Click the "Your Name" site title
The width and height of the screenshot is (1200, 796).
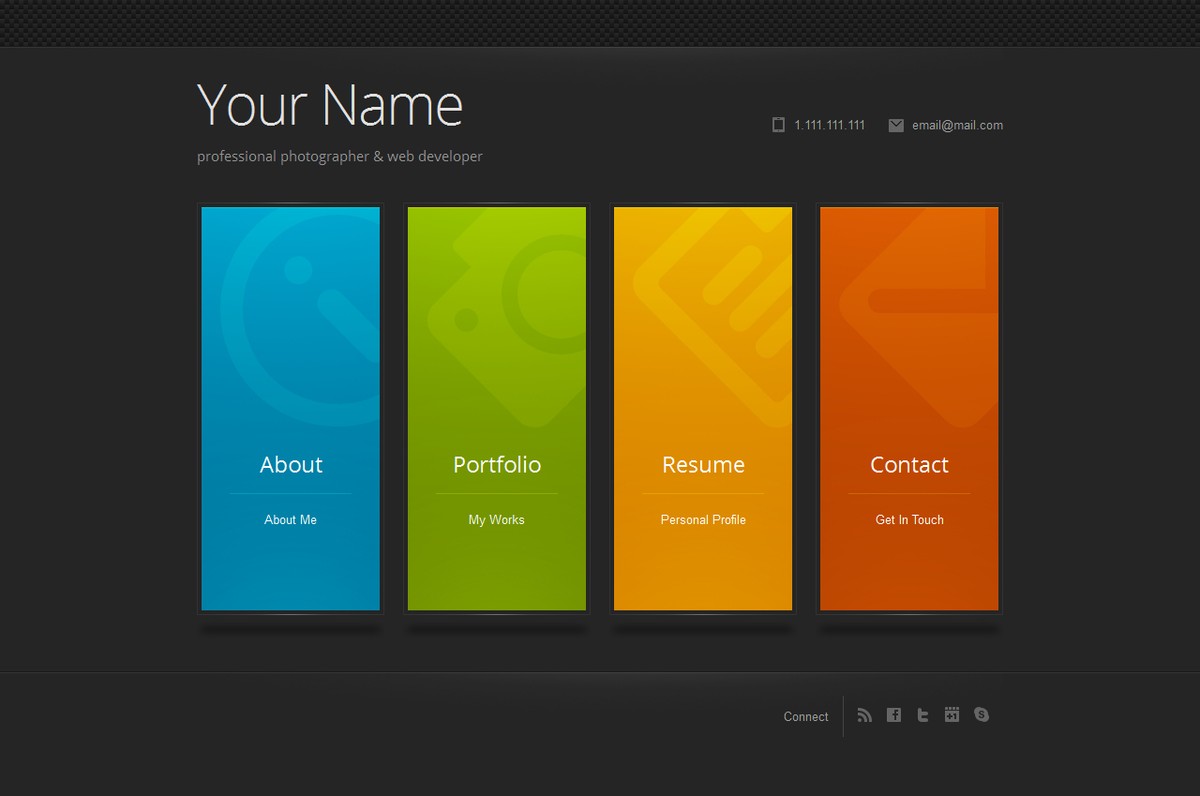[330, 105]
